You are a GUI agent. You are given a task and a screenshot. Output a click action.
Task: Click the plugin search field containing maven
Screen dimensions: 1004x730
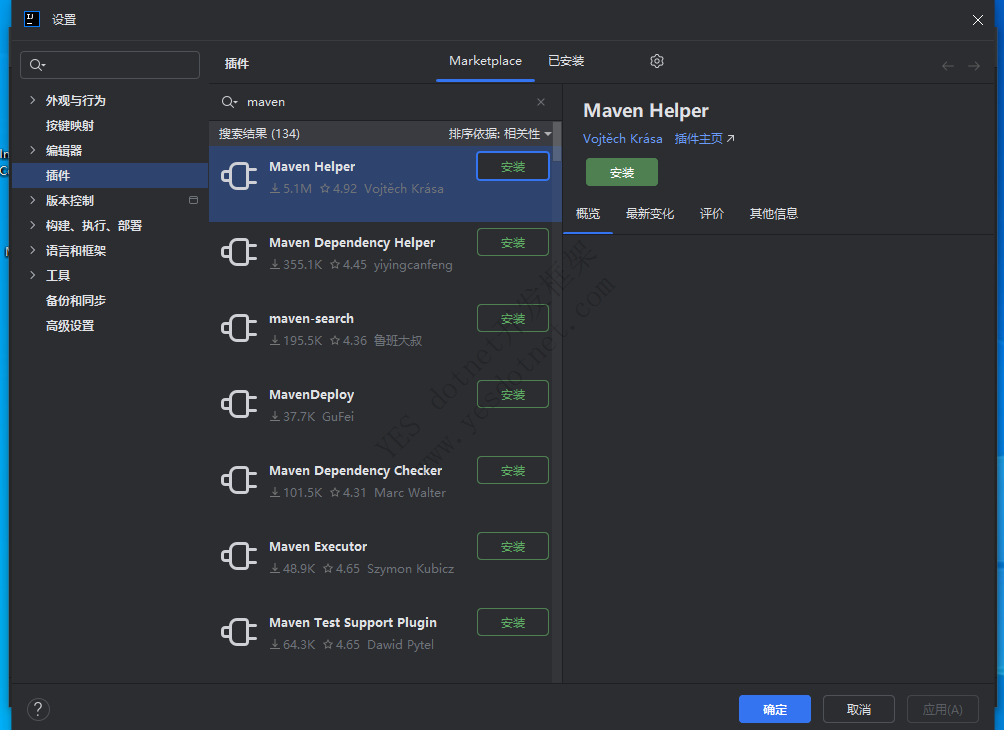click(385, 102)
